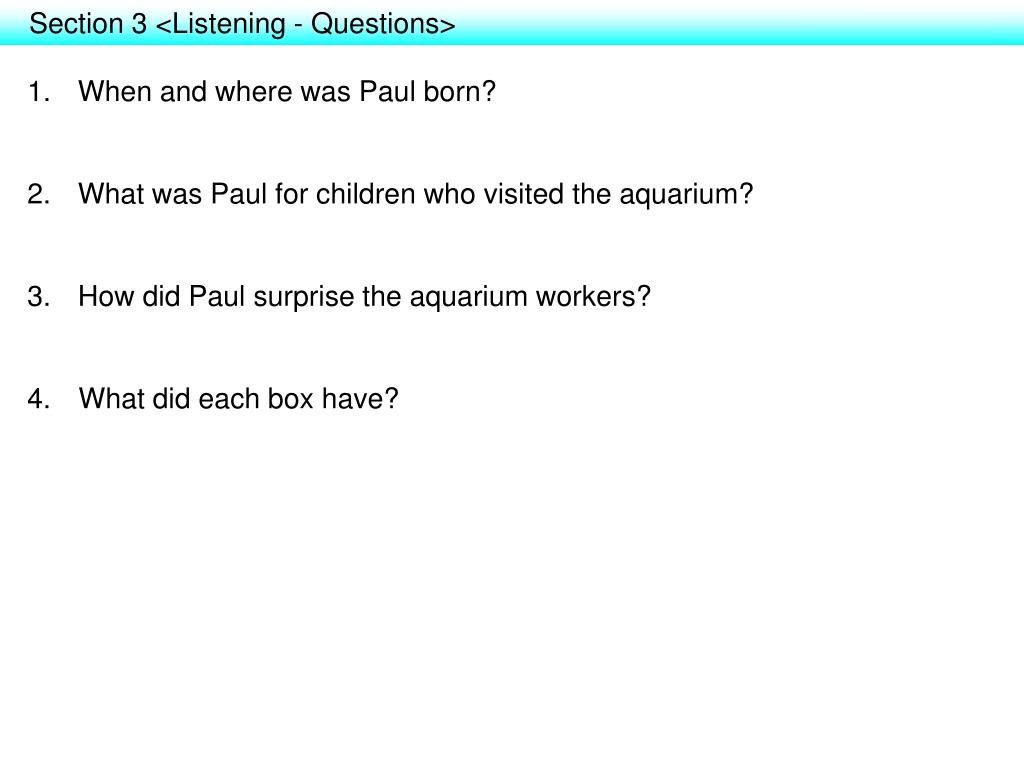Click the word "When" starting question one
Screen dimensions: 1024x768
[115, 91]
